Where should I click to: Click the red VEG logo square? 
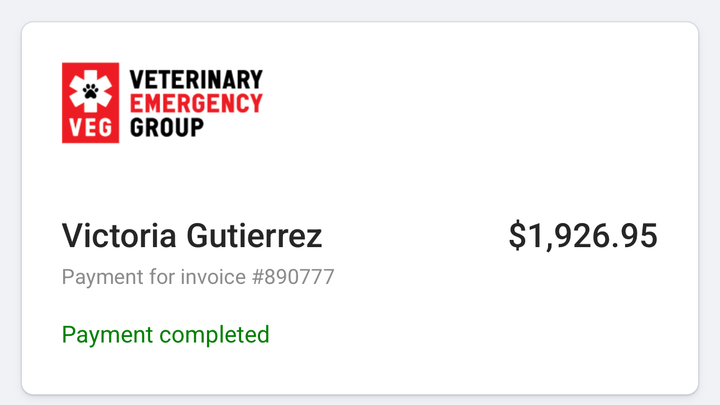pos(90,103)
